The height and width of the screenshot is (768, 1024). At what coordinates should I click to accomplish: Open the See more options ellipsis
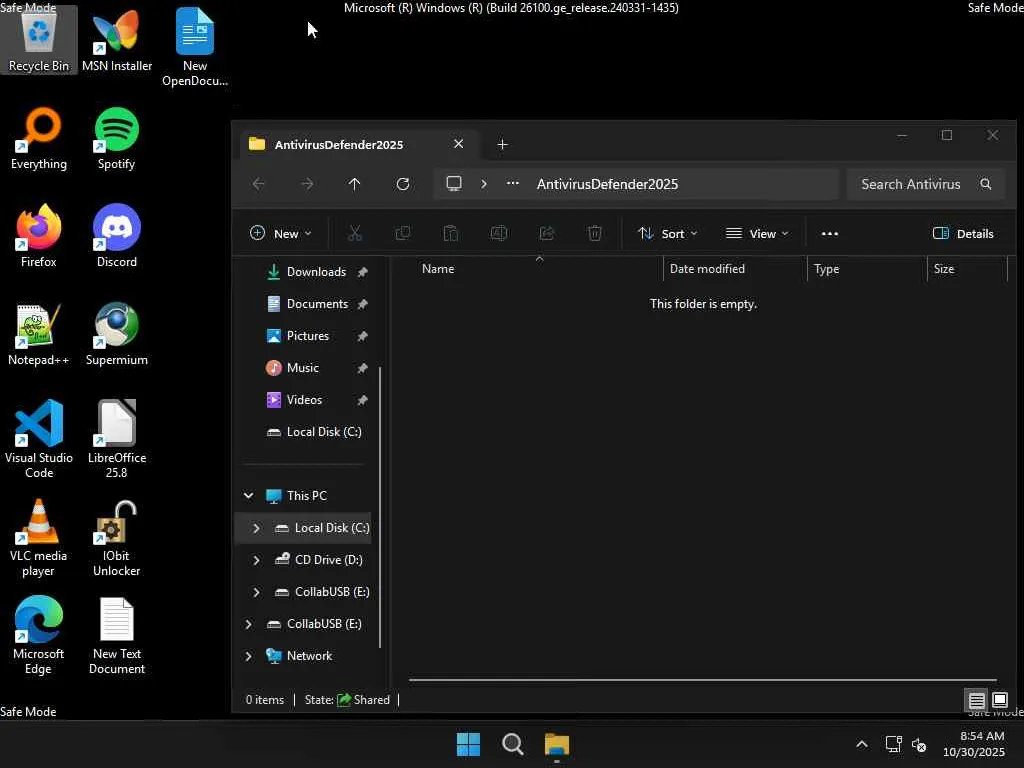coord(829,234)
